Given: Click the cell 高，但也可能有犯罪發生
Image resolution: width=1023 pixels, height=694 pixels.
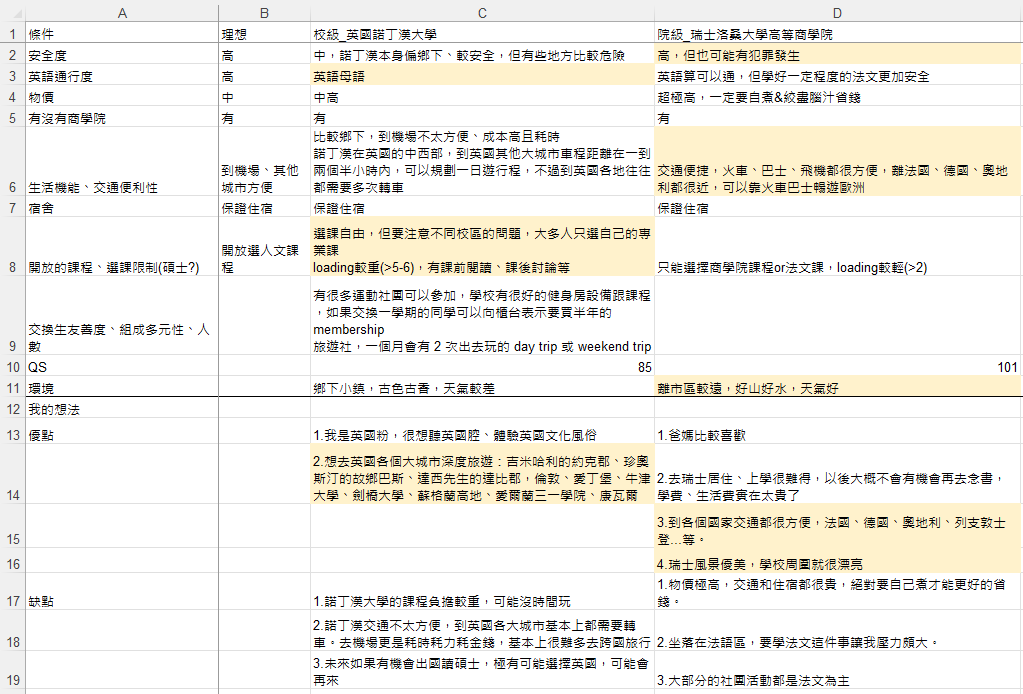Looking at the screenshot, I should coord(838,54).
